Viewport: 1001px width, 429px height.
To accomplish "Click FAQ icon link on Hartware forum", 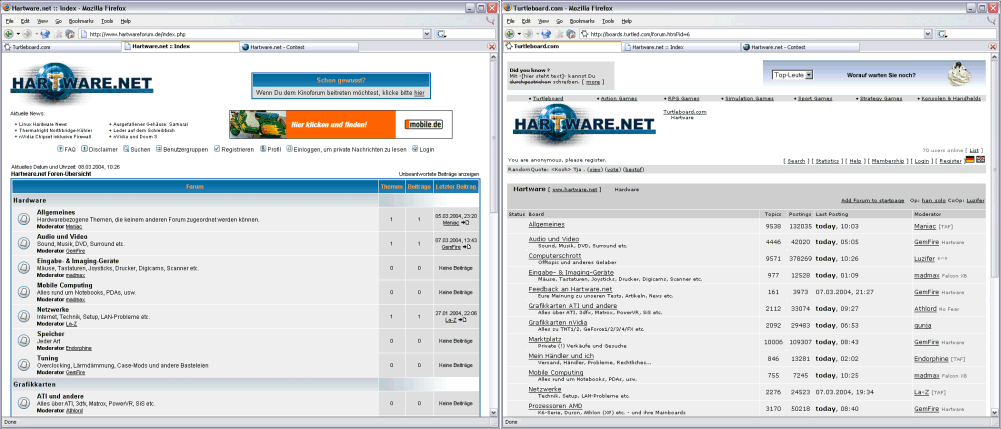I will (61, 149).
